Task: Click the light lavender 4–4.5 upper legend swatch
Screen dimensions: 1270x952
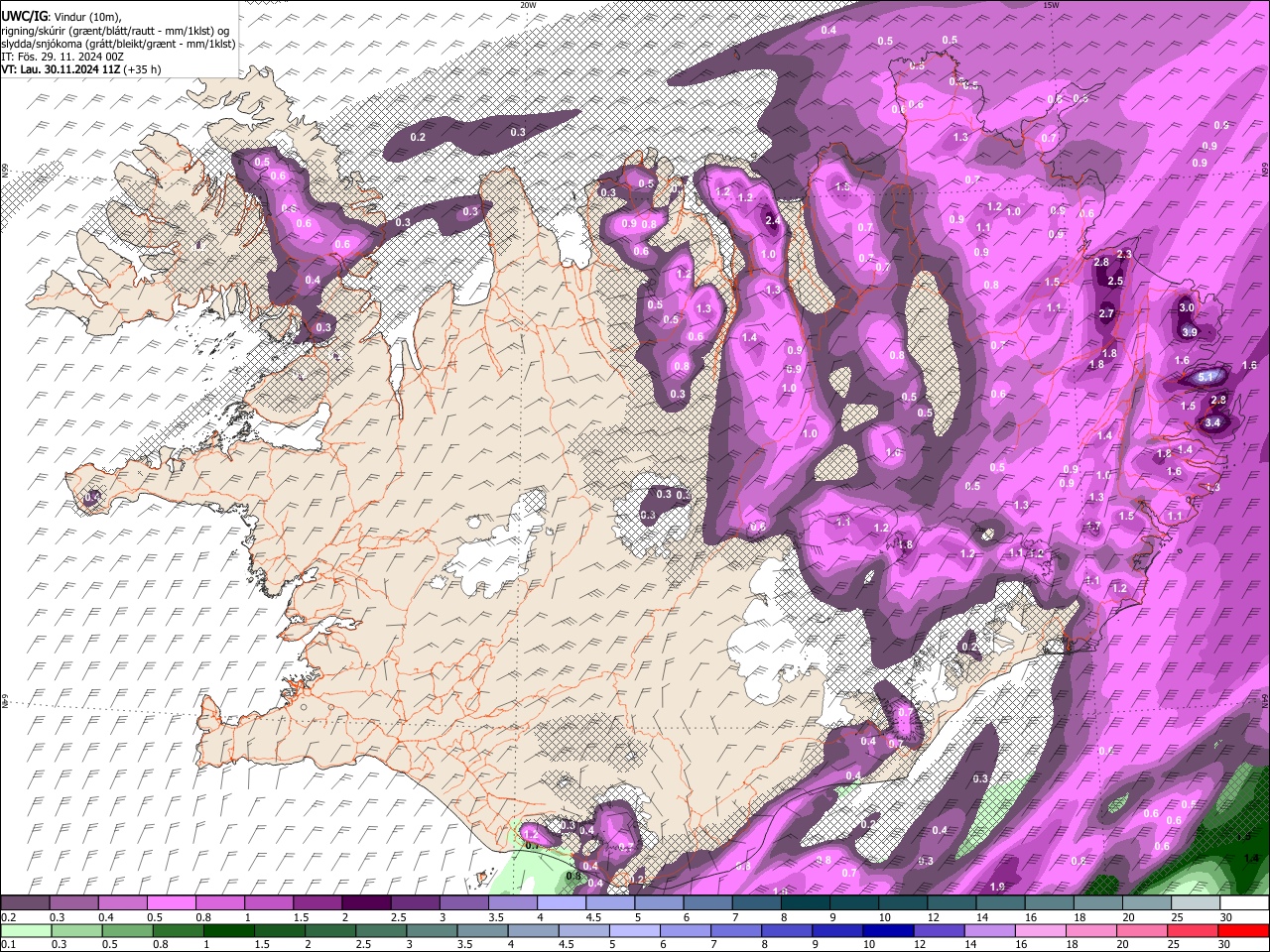Action: 562,903
